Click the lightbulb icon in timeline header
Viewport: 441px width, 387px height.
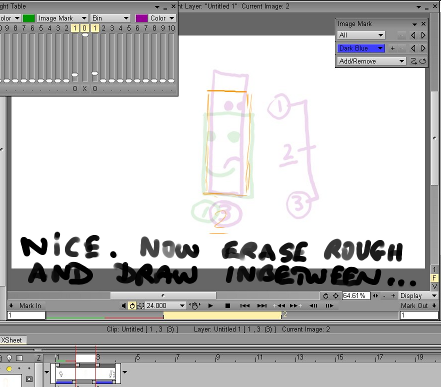(x=9, y=358)
